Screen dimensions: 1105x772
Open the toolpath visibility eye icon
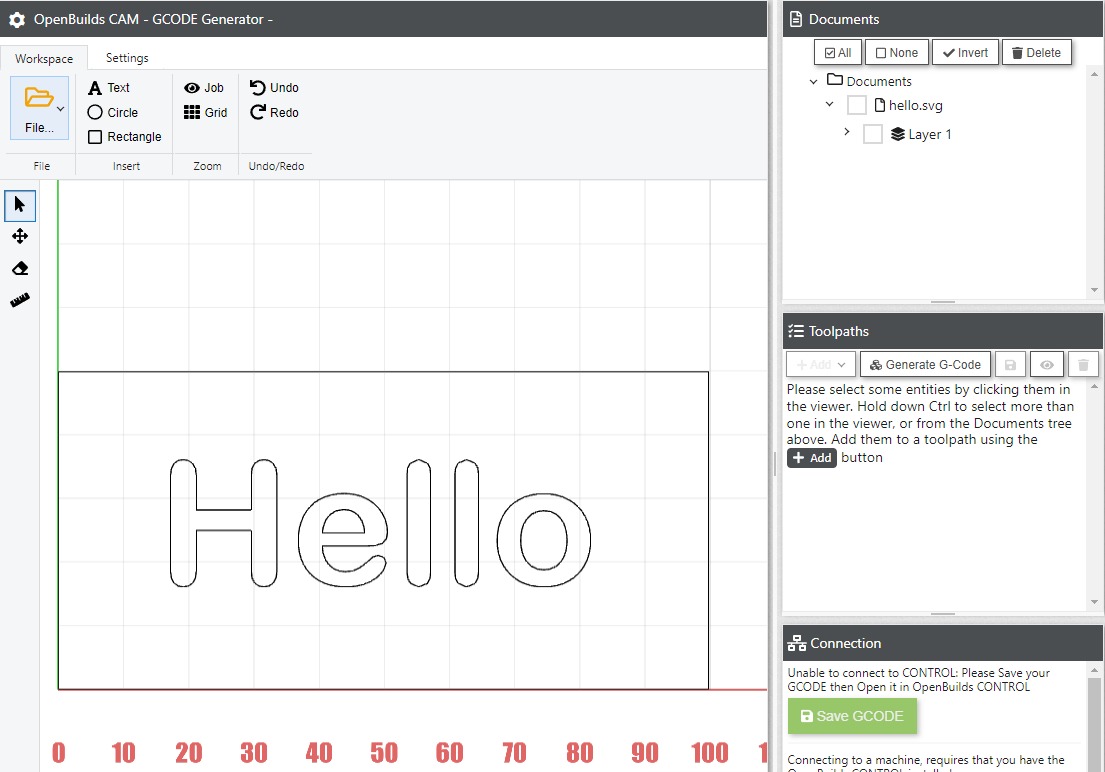1046,364
